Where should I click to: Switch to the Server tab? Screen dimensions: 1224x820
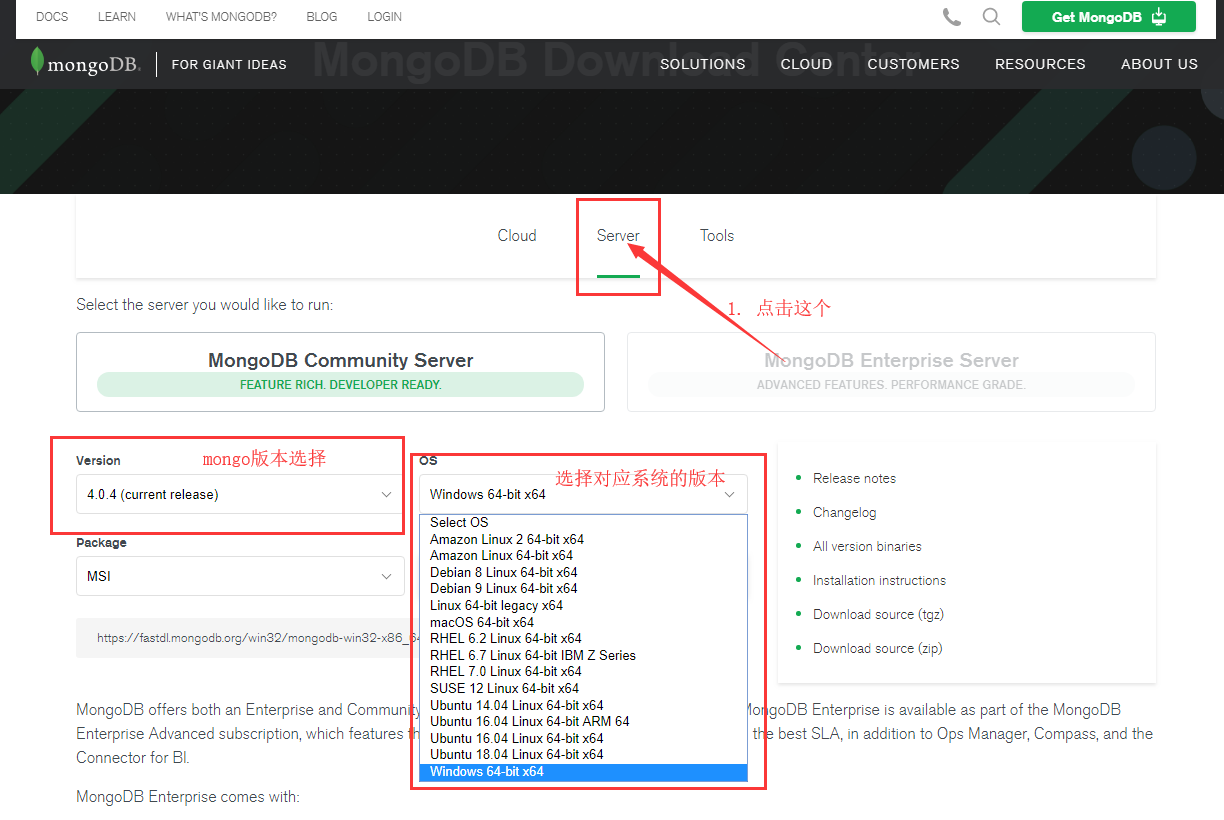coord(618,236)
